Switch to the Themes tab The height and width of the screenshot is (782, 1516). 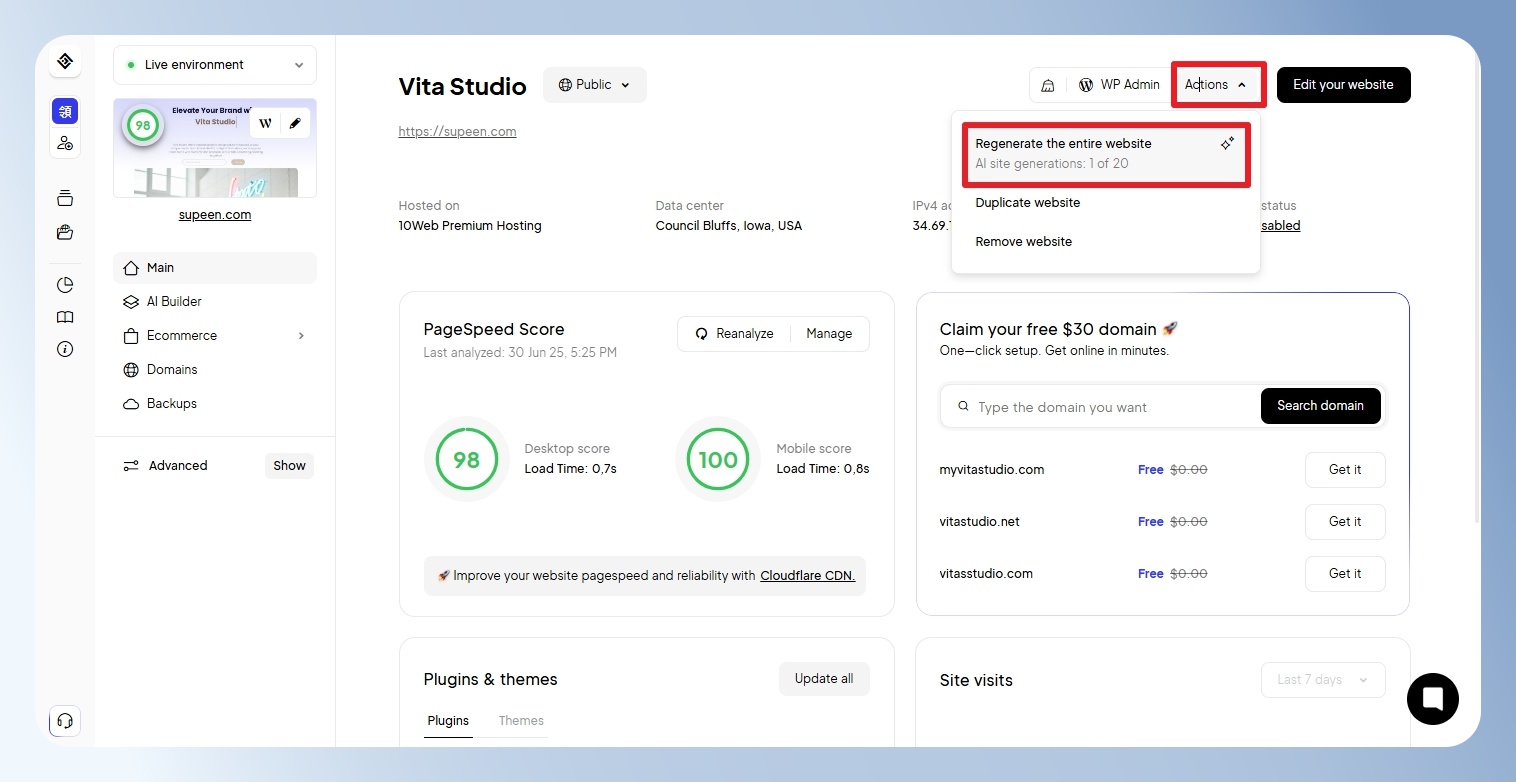521,721
